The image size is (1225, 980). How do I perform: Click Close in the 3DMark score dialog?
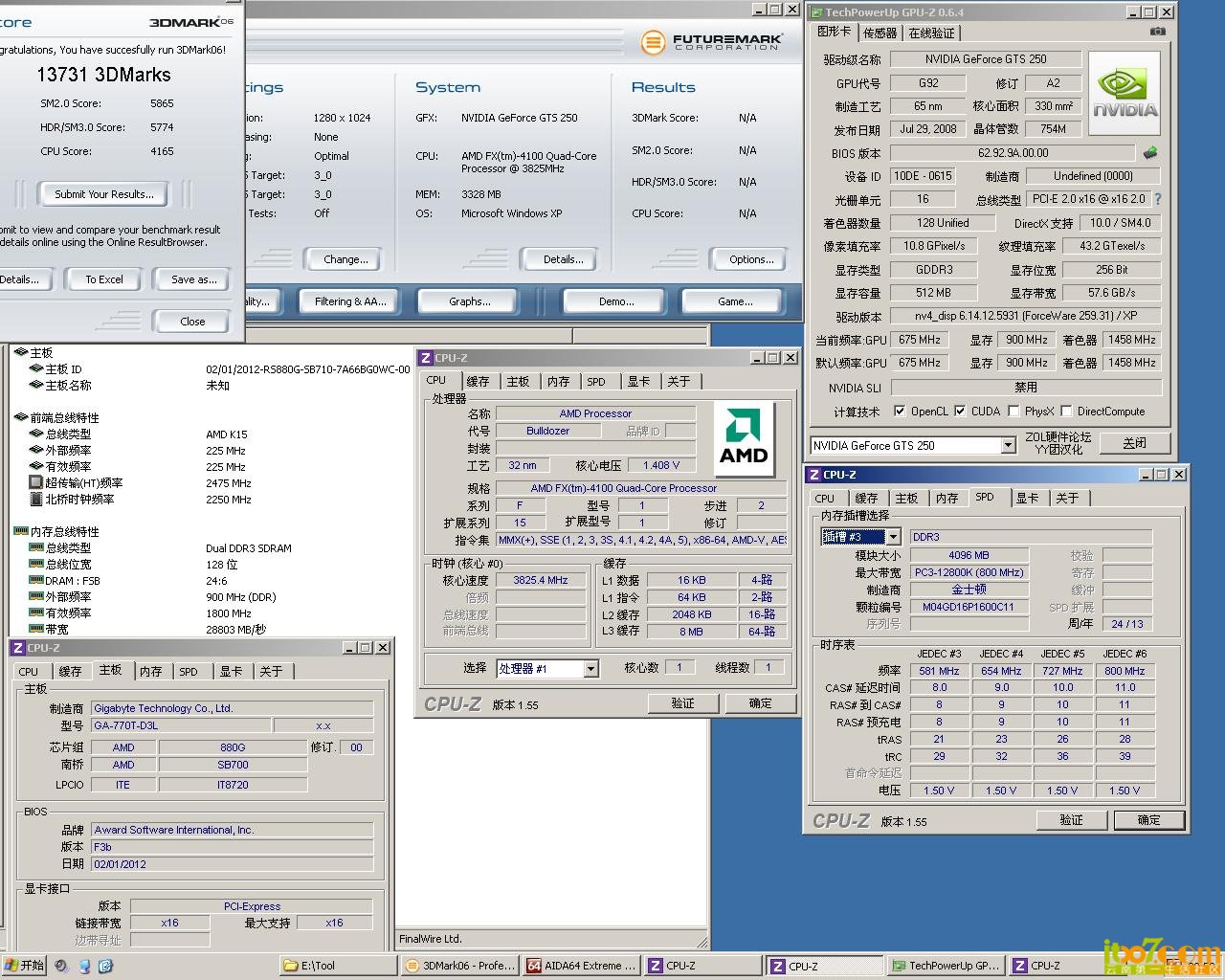tap(192, 322)
